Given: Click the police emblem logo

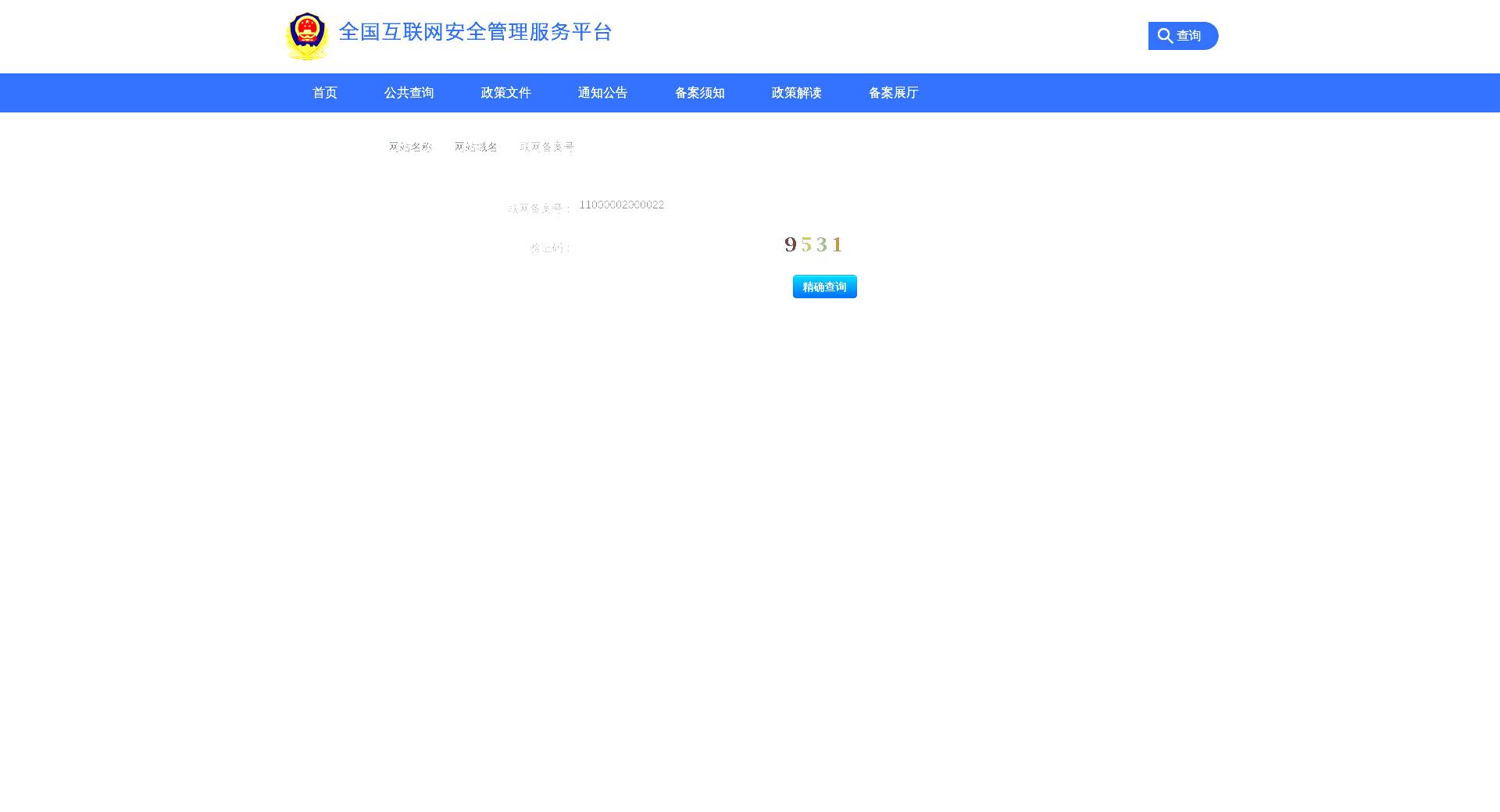Looking at the screenshot, I should (306, 36).
